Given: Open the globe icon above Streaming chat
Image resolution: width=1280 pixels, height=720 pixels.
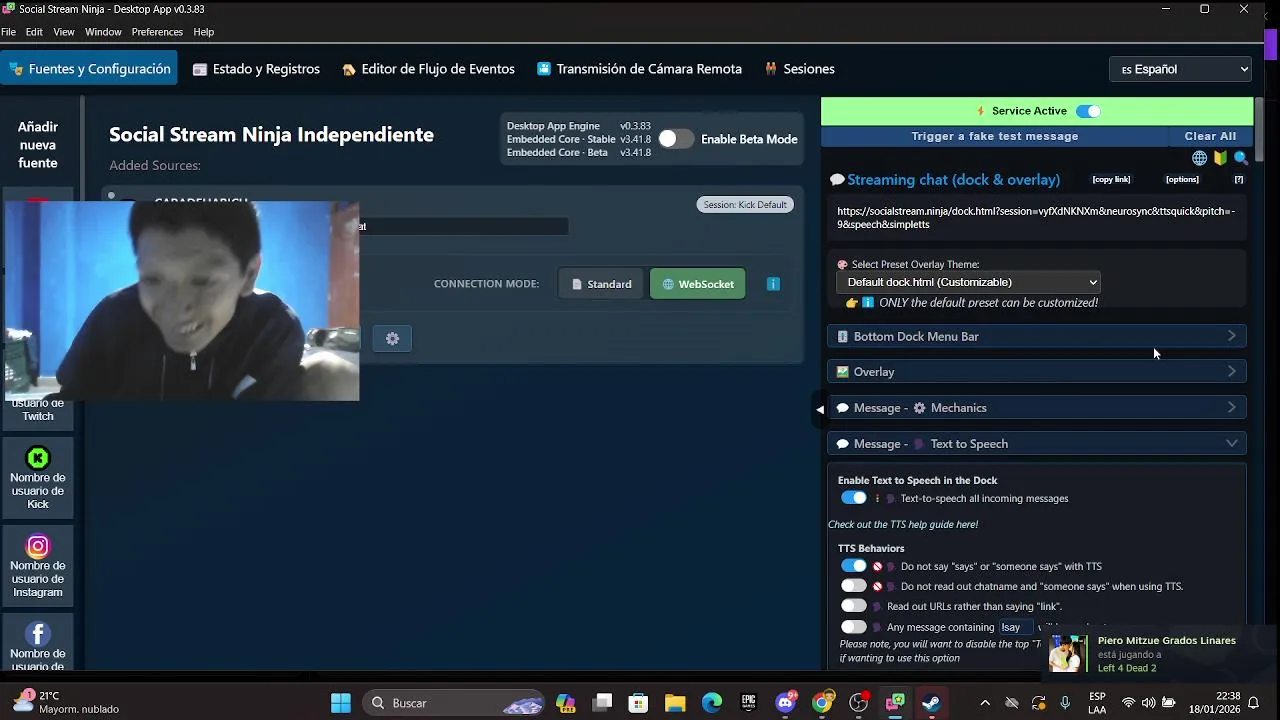Looking at the screenshot, I should [1199, 158].
